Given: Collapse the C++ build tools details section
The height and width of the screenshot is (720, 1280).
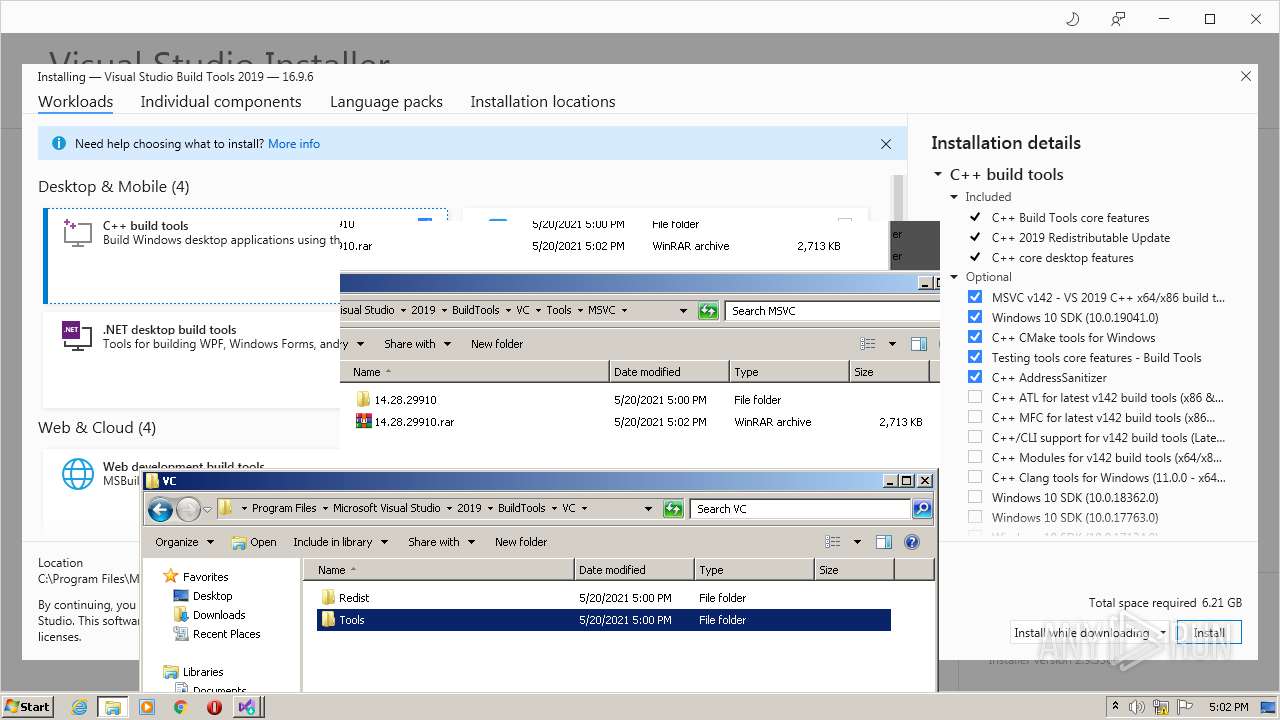Looking at the screenshot, I should pyautogui.click(x=938, y=174).
